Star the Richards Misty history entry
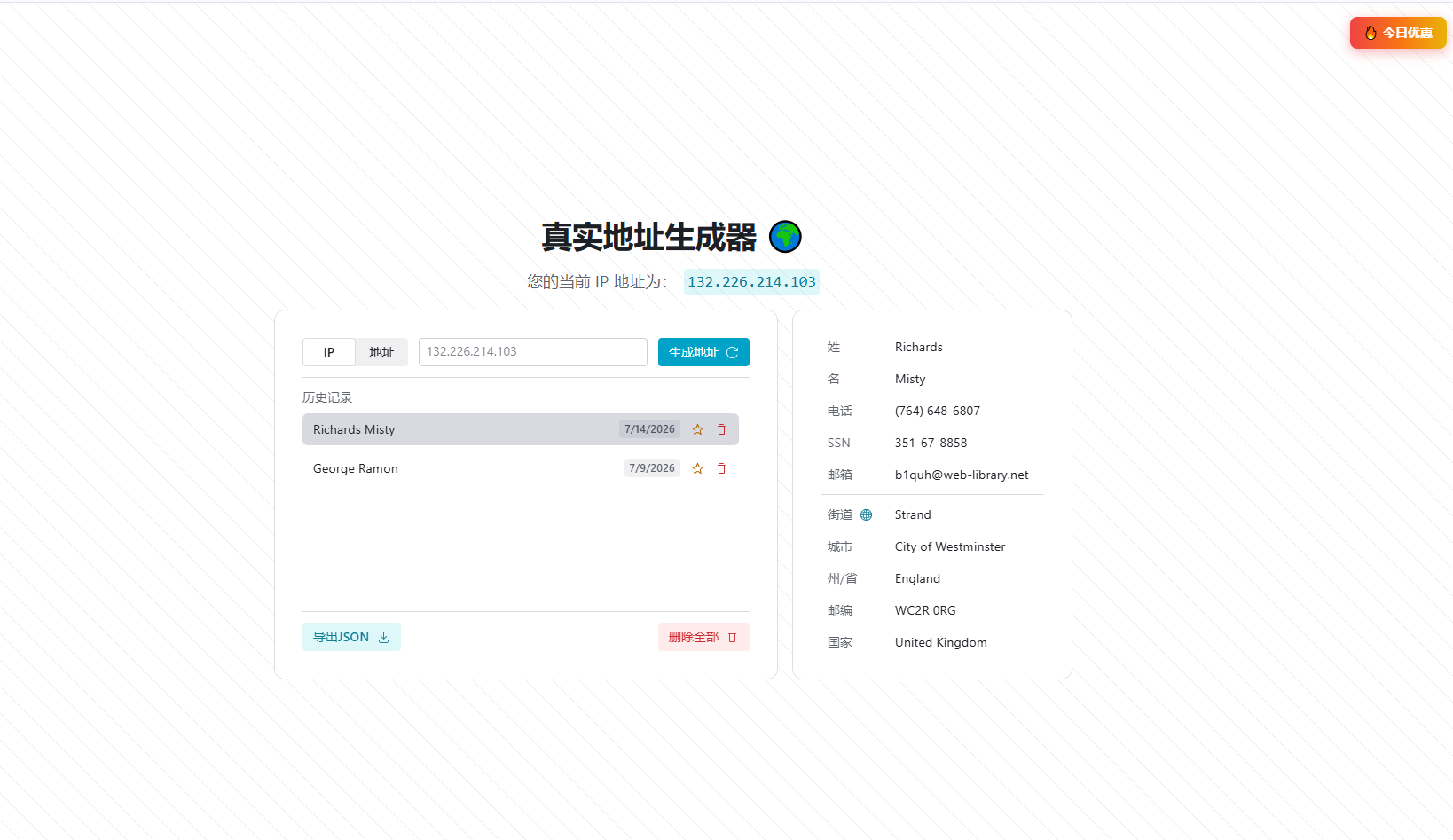1453x840 pixels. (x=697, y=429)
